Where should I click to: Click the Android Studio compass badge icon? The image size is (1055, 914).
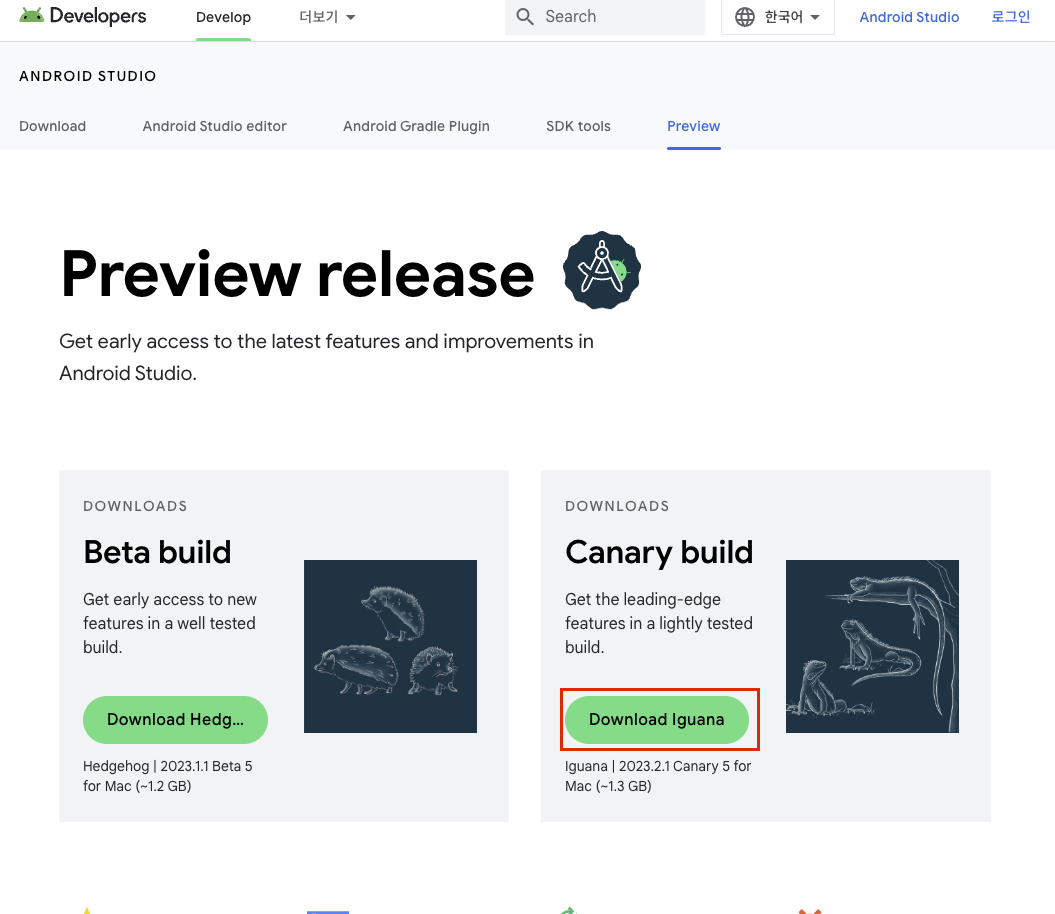tap(602, 270)
